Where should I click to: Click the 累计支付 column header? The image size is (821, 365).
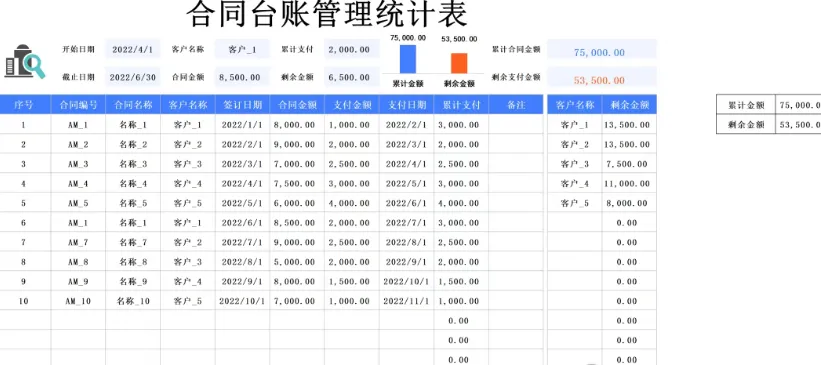[x=461, y=105]
